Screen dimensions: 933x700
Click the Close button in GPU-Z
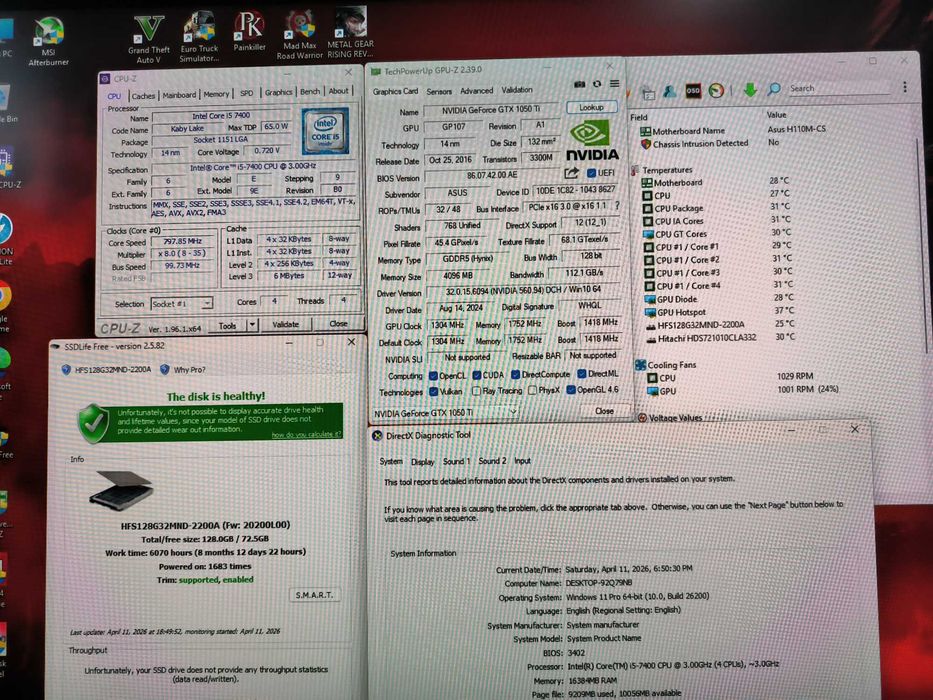[x=605, y=411]
